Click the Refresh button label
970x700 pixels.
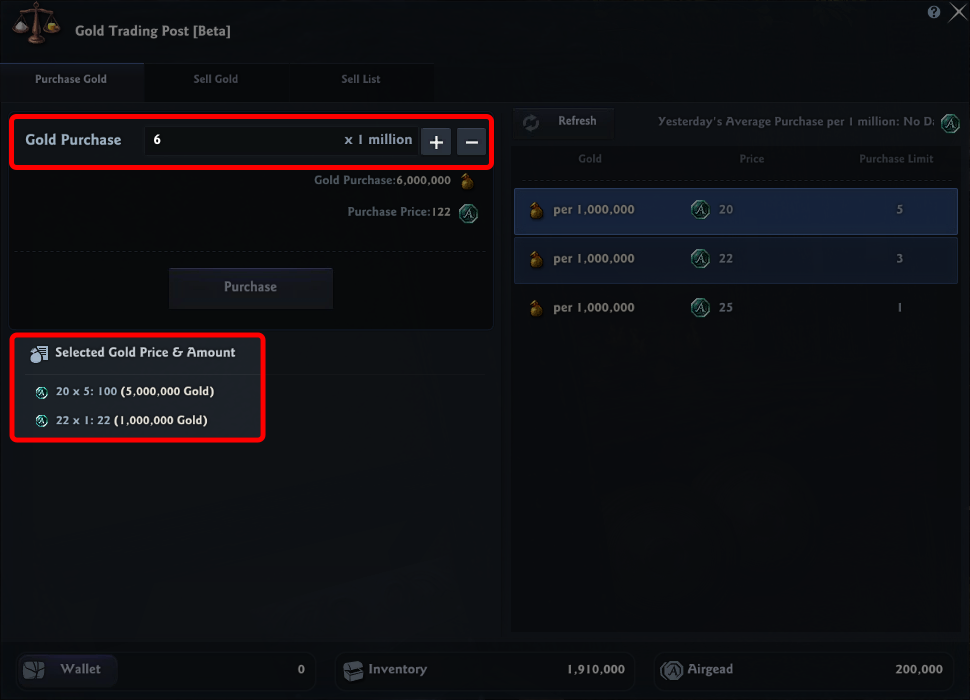577,121
